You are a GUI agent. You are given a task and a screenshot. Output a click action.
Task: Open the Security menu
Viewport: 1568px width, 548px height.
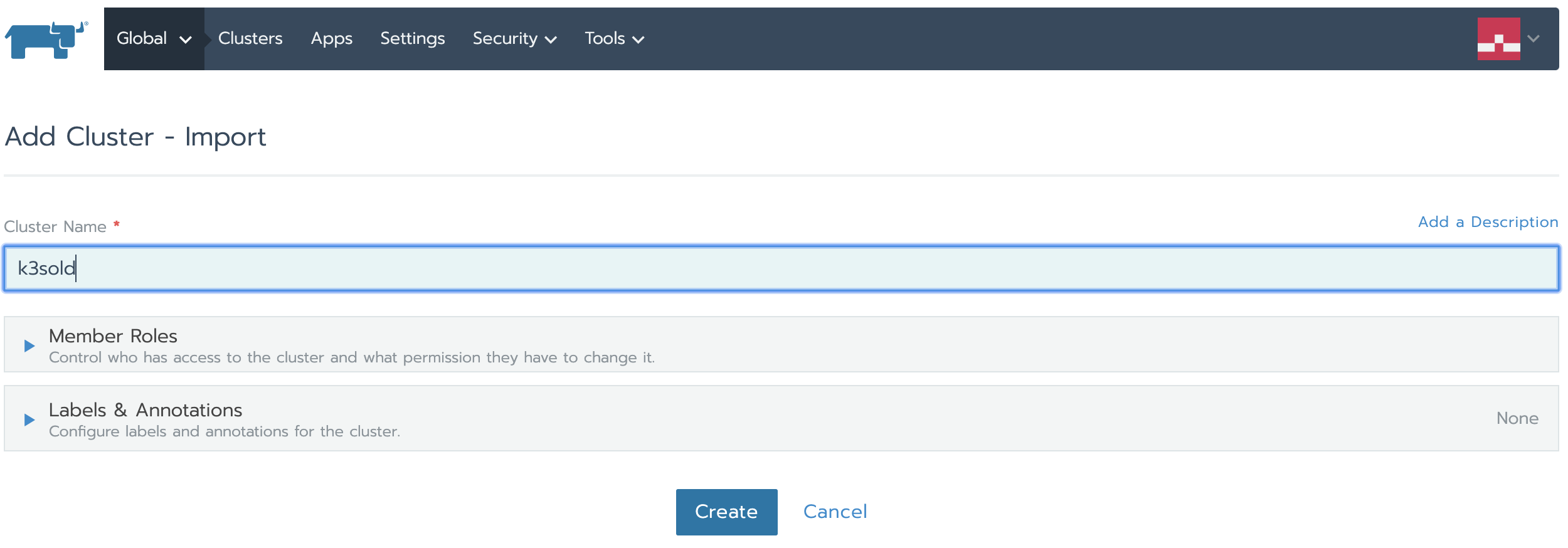(x=505, y=39)
